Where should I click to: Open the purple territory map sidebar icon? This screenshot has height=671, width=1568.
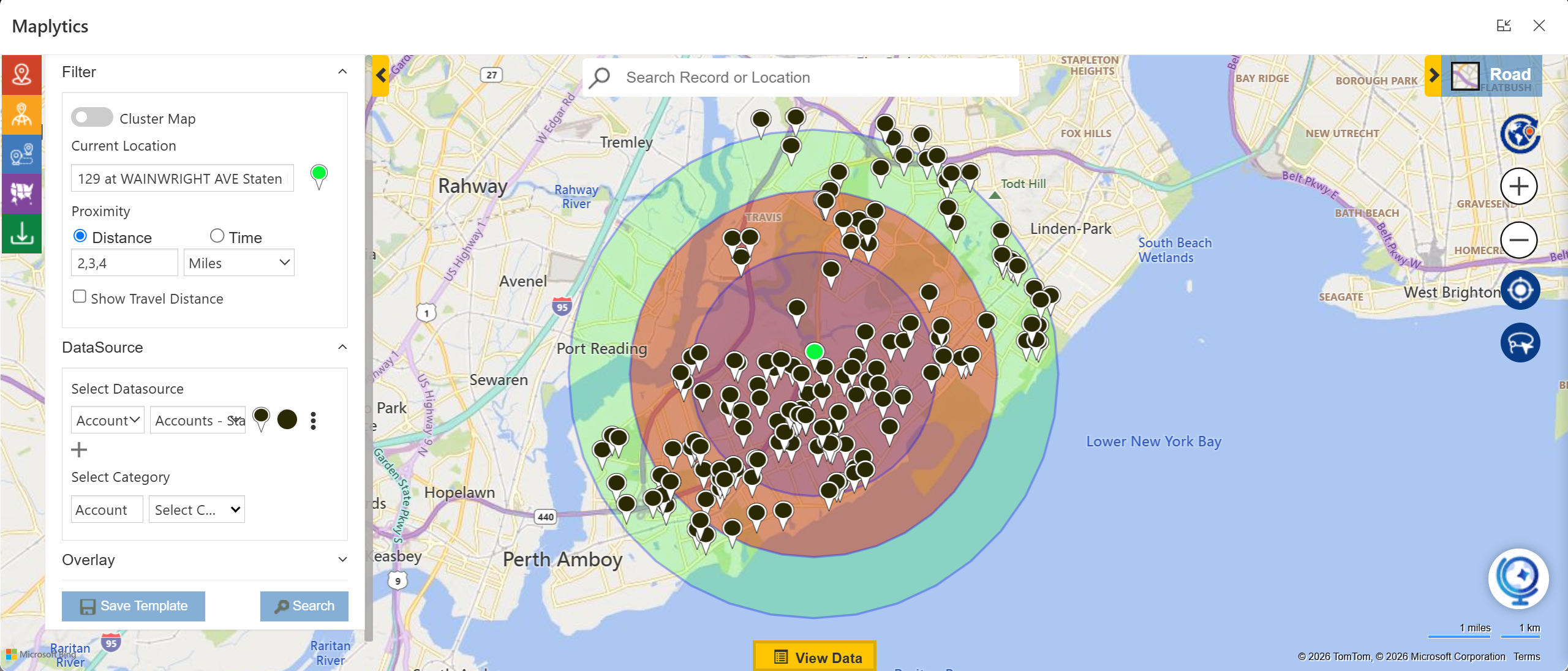[21, 193]
